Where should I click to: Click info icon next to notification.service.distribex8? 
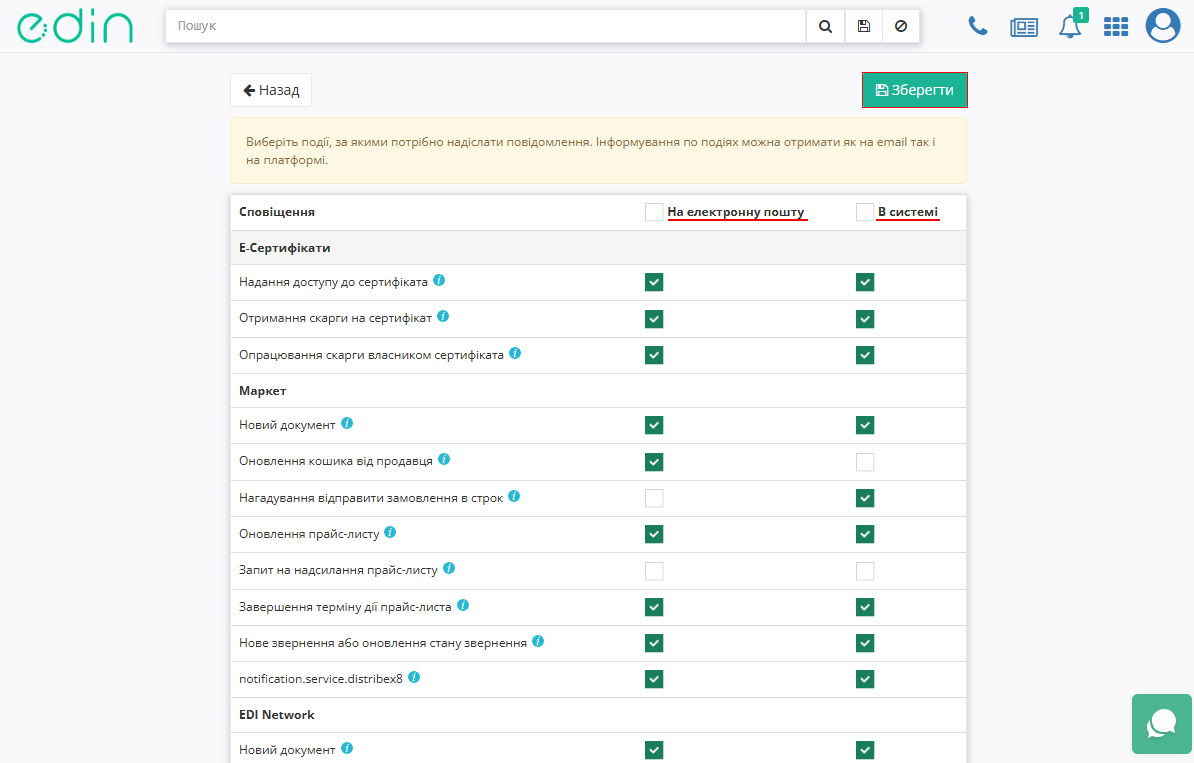tap(414, 677)
